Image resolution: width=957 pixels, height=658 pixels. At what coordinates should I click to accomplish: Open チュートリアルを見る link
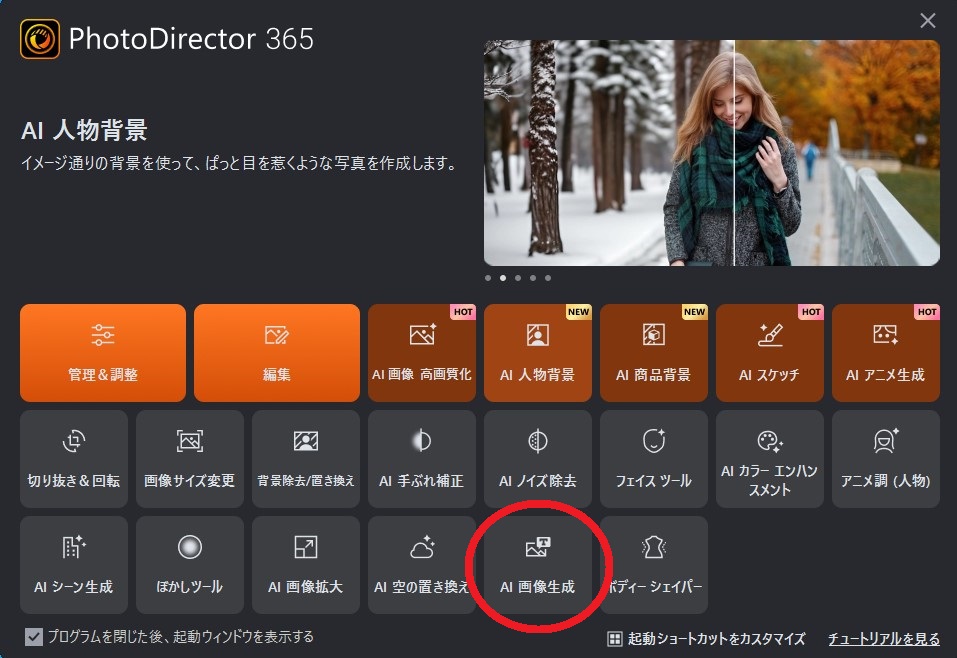click(x=884, y=639)
